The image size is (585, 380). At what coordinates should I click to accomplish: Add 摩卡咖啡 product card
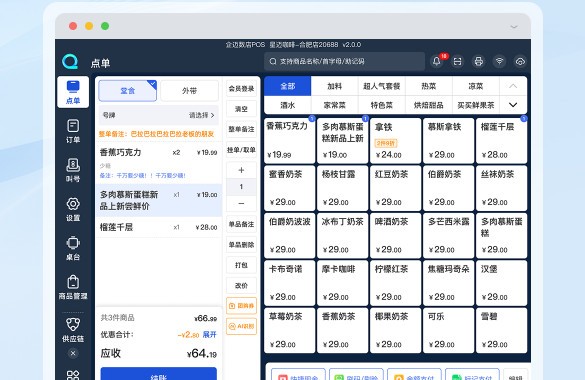coord(342,283)
